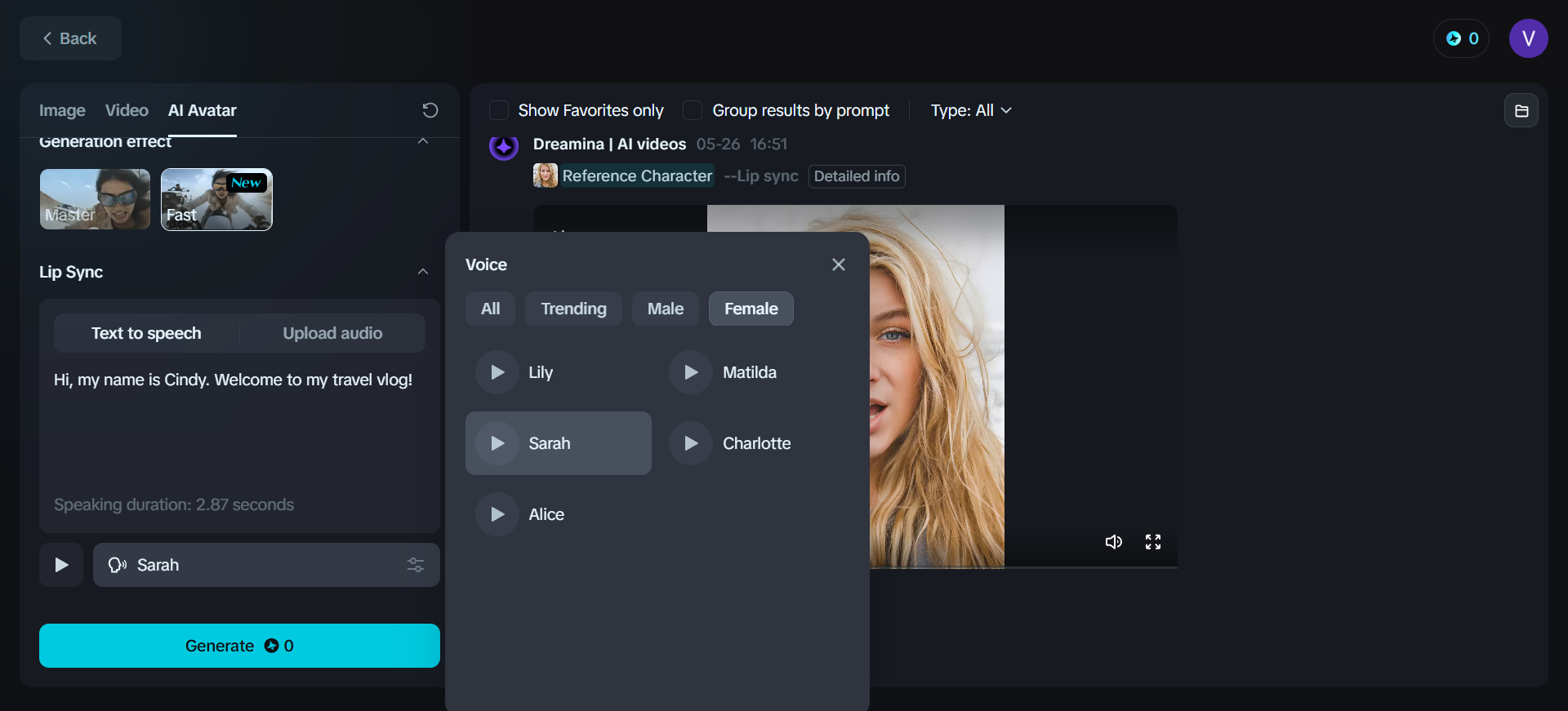Open the Type: All dropdown
The height and width of the screenshot is (711, 1568).
971,110
